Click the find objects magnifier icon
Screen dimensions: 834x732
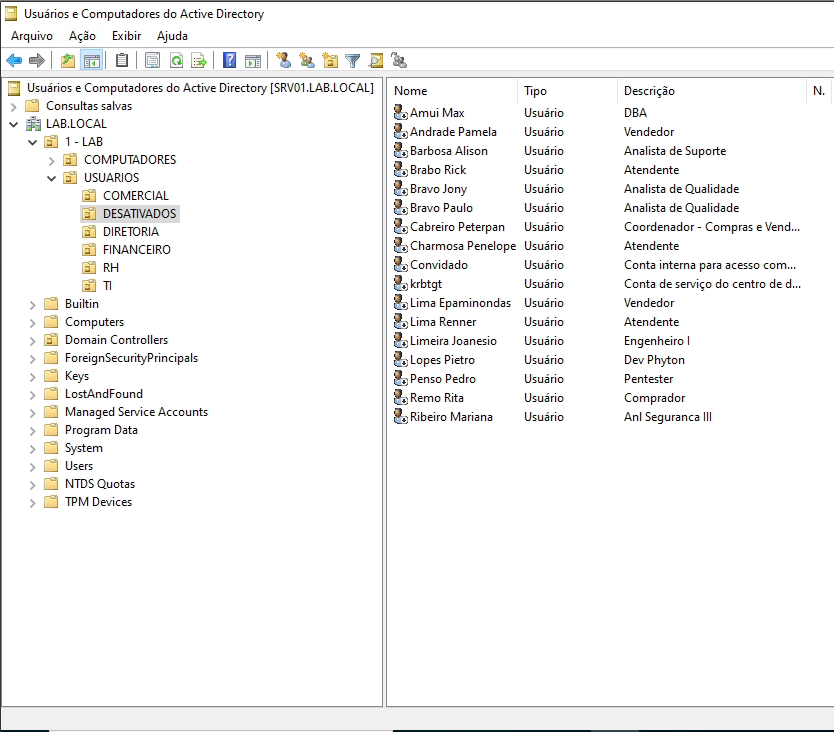click(376, 61)
